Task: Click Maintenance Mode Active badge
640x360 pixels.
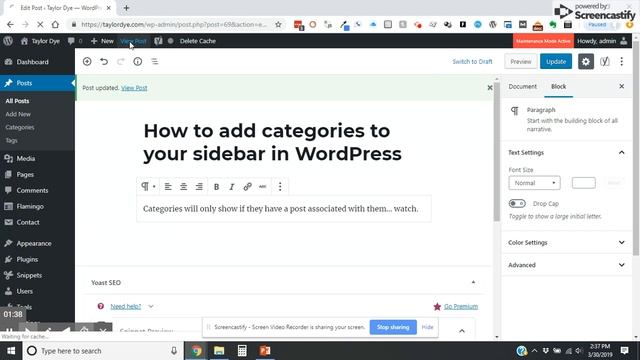Action: tap(543, 41)
